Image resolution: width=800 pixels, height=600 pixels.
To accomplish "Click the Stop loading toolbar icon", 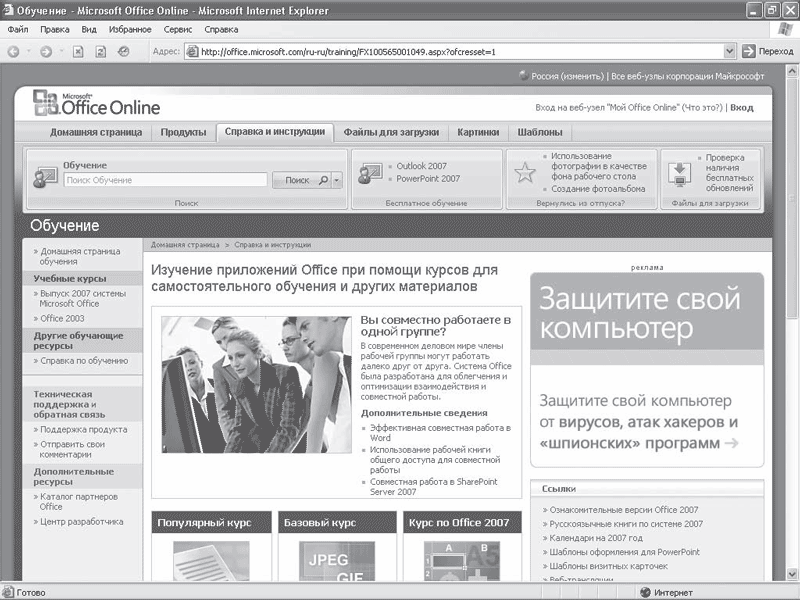I will point(78,52).
